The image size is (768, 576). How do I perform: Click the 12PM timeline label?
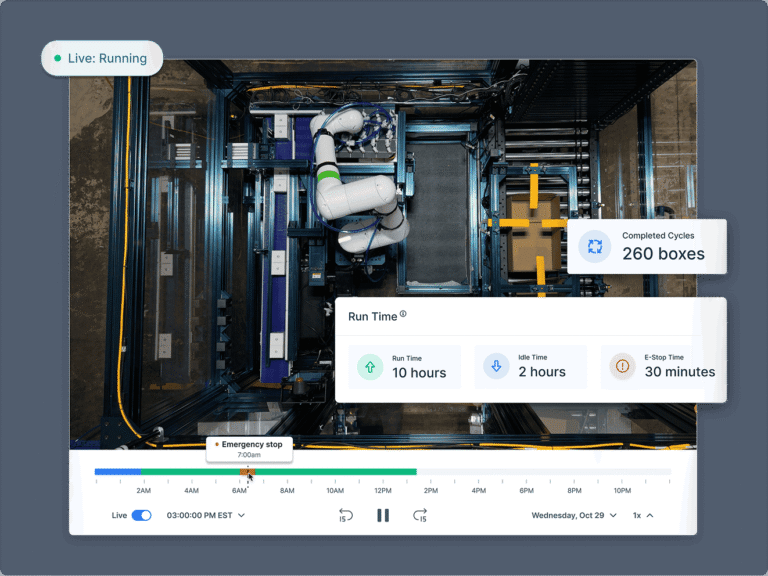(x=383, y=490)
